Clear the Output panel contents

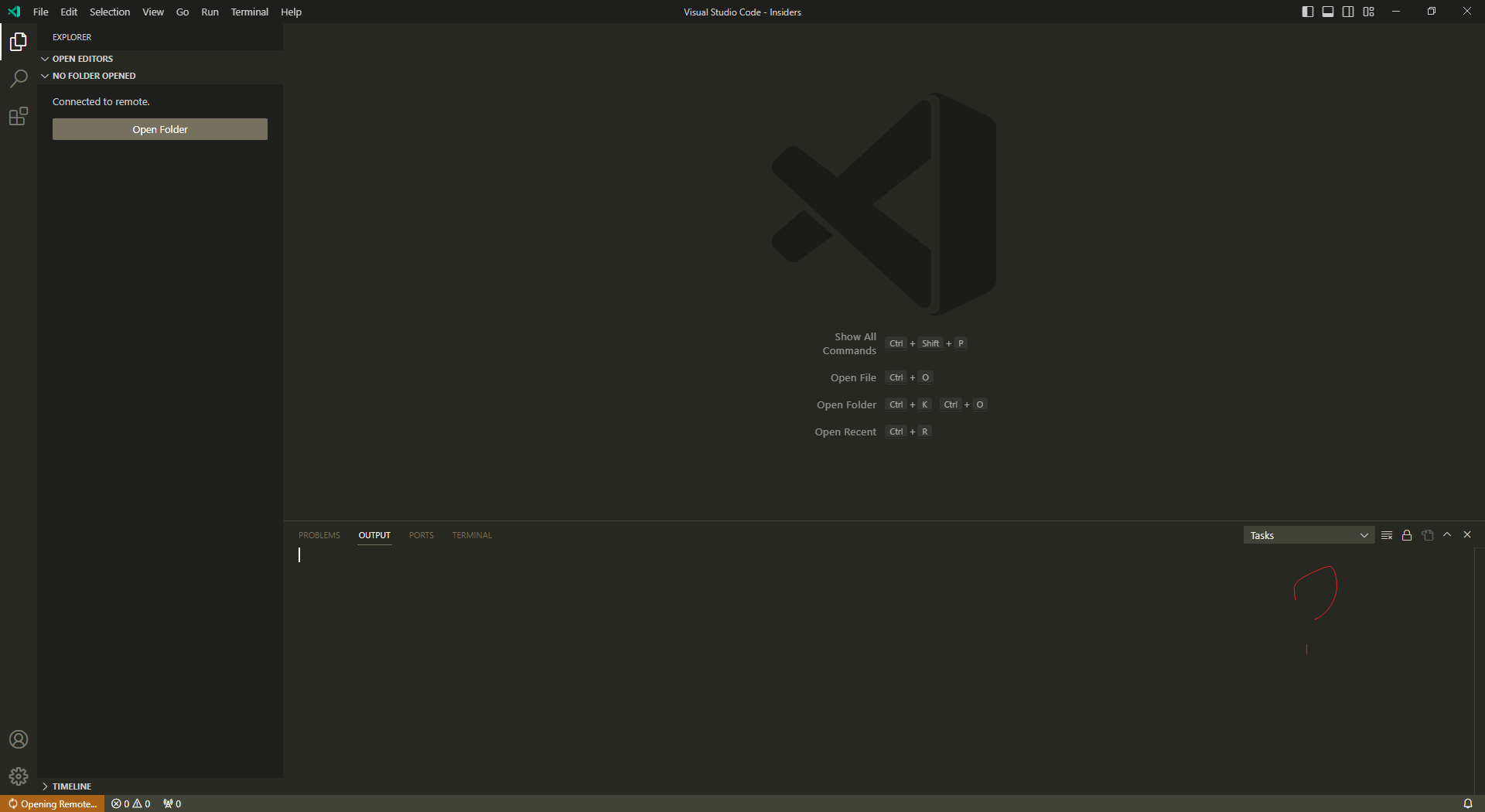click(1386, 534)
